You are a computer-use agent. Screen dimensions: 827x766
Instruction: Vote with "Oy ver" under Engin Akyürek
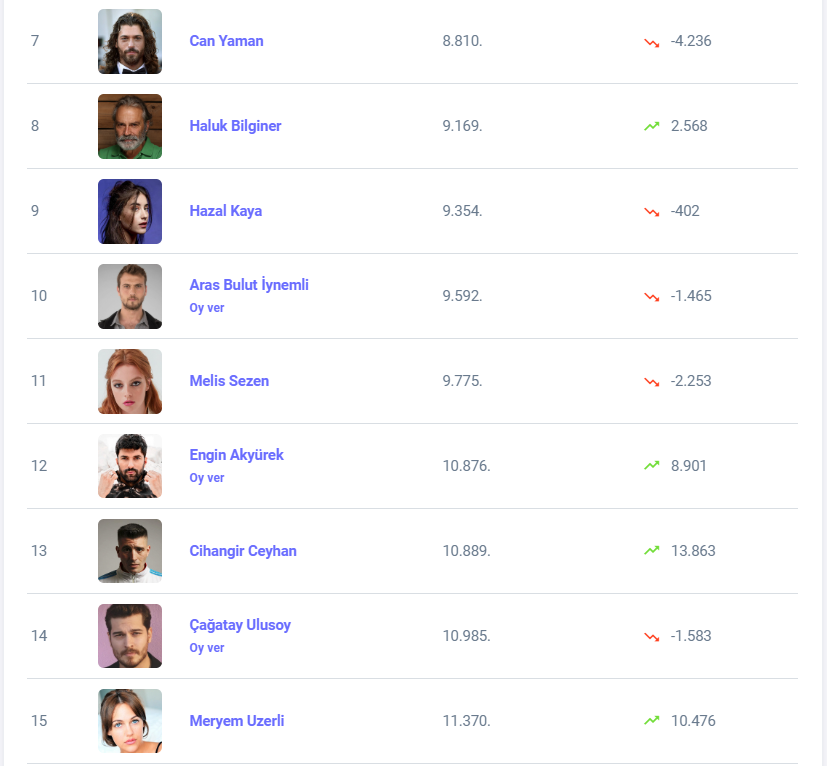(207, 478)
